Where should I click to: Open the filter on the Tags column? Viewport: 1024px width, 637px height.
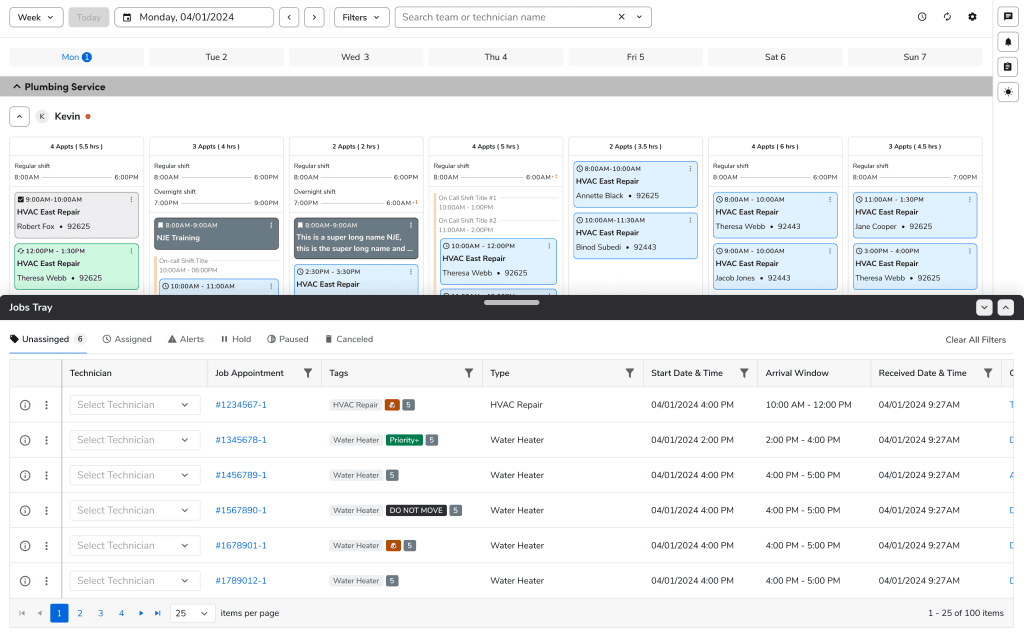[468, 372]
